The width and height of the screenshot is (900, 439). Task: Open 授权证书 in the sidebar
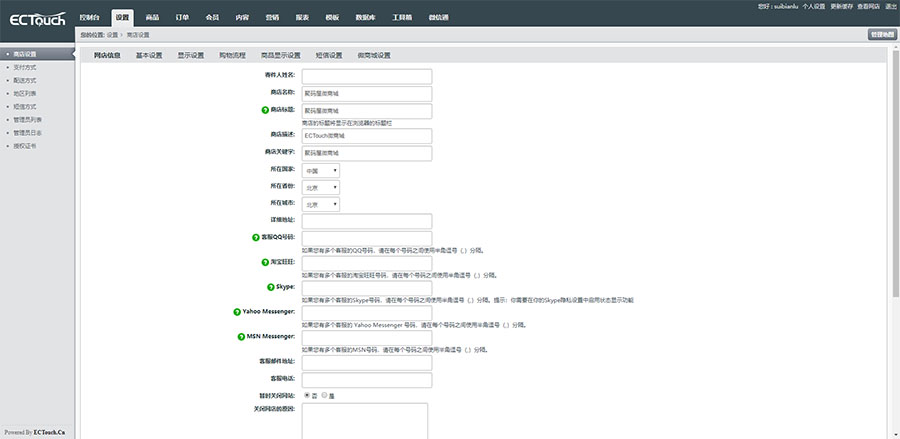click(x=25, y=146)
